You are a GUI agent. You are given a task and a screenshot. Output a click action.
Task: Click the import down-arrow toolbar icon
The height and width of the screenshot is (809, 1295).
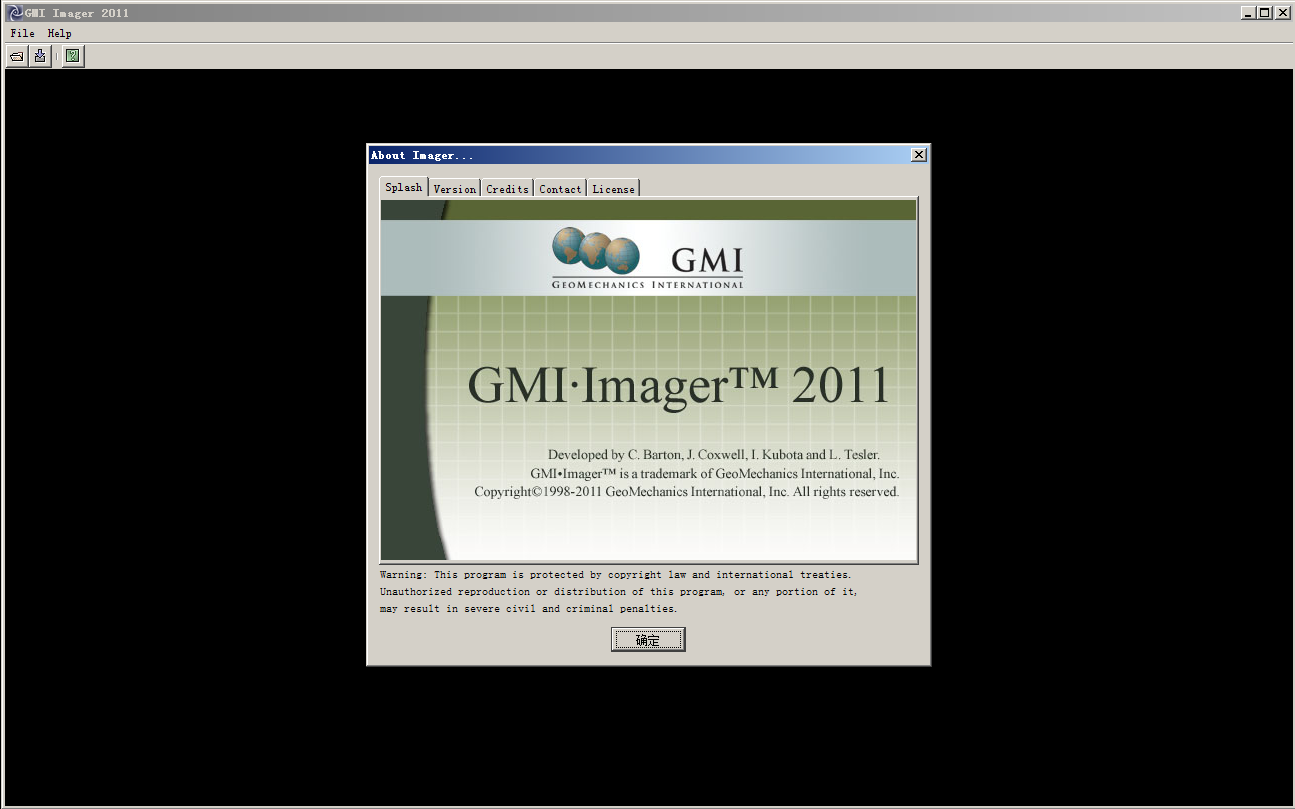40,56
